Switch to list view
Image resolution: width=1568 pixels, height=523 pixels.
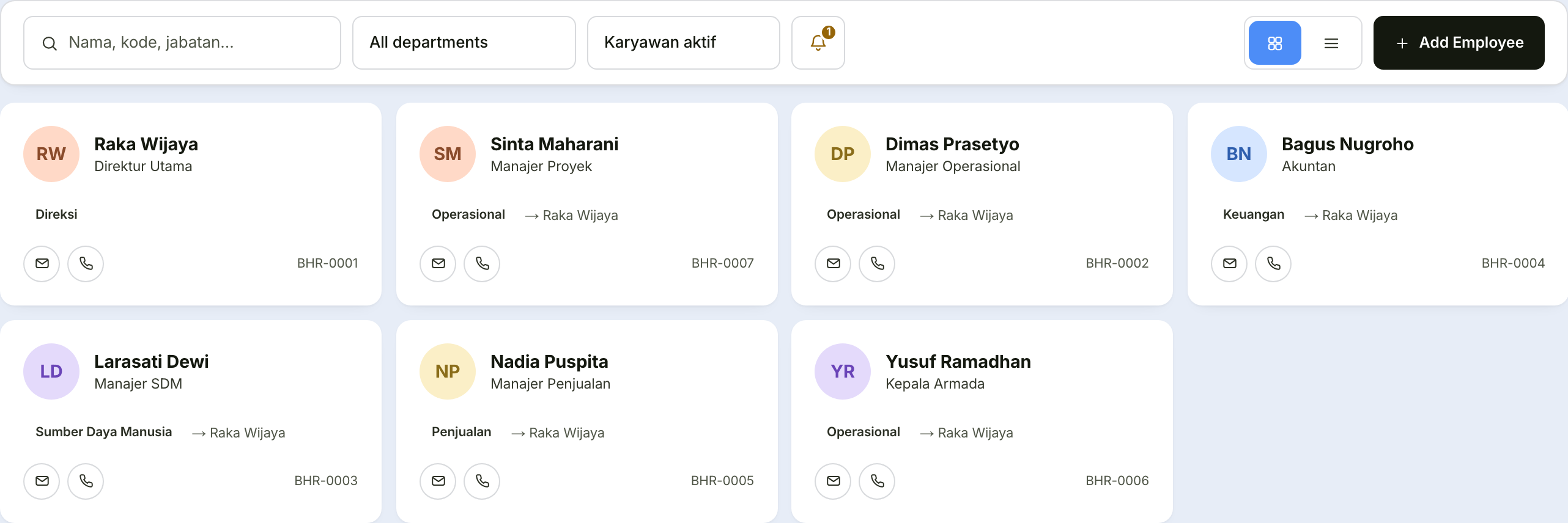tap(1331, 43)
